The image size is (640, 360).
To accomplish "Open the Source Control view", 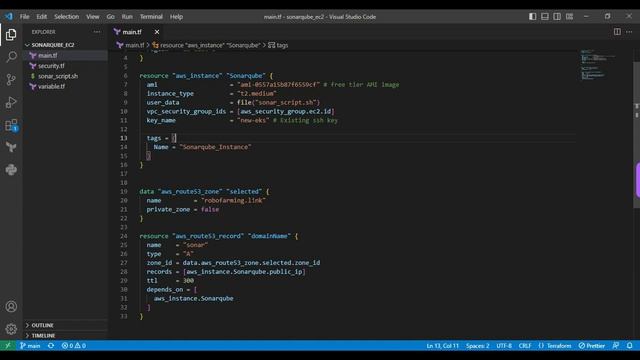I will click(x=11, y=80).
